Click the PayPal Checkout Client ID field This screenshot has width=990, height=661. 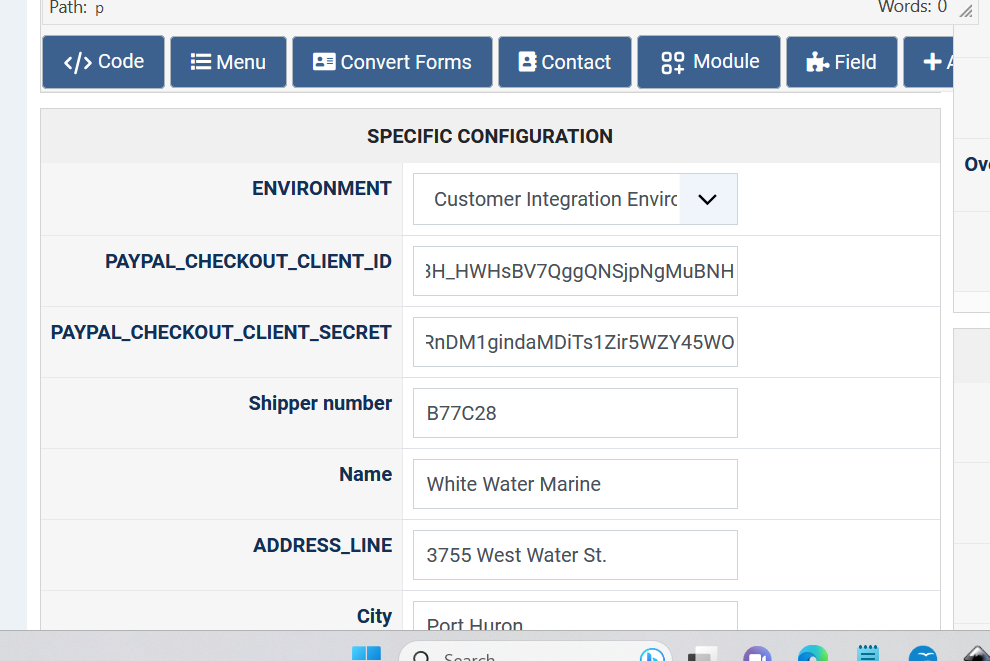click(x=575, y=271)
